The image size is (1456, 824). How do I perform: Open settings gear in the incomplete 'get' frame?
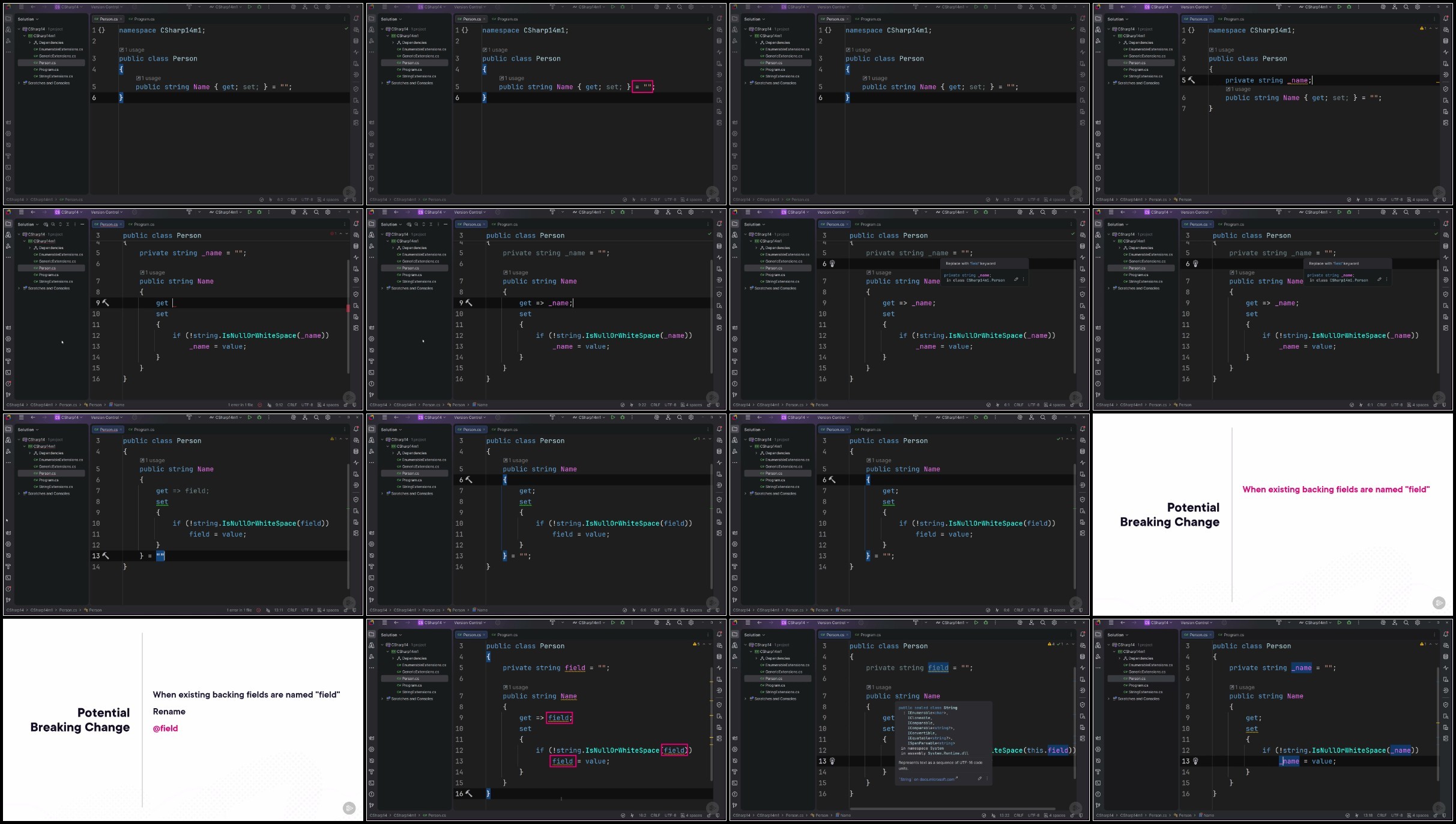[x=328, y=212]
